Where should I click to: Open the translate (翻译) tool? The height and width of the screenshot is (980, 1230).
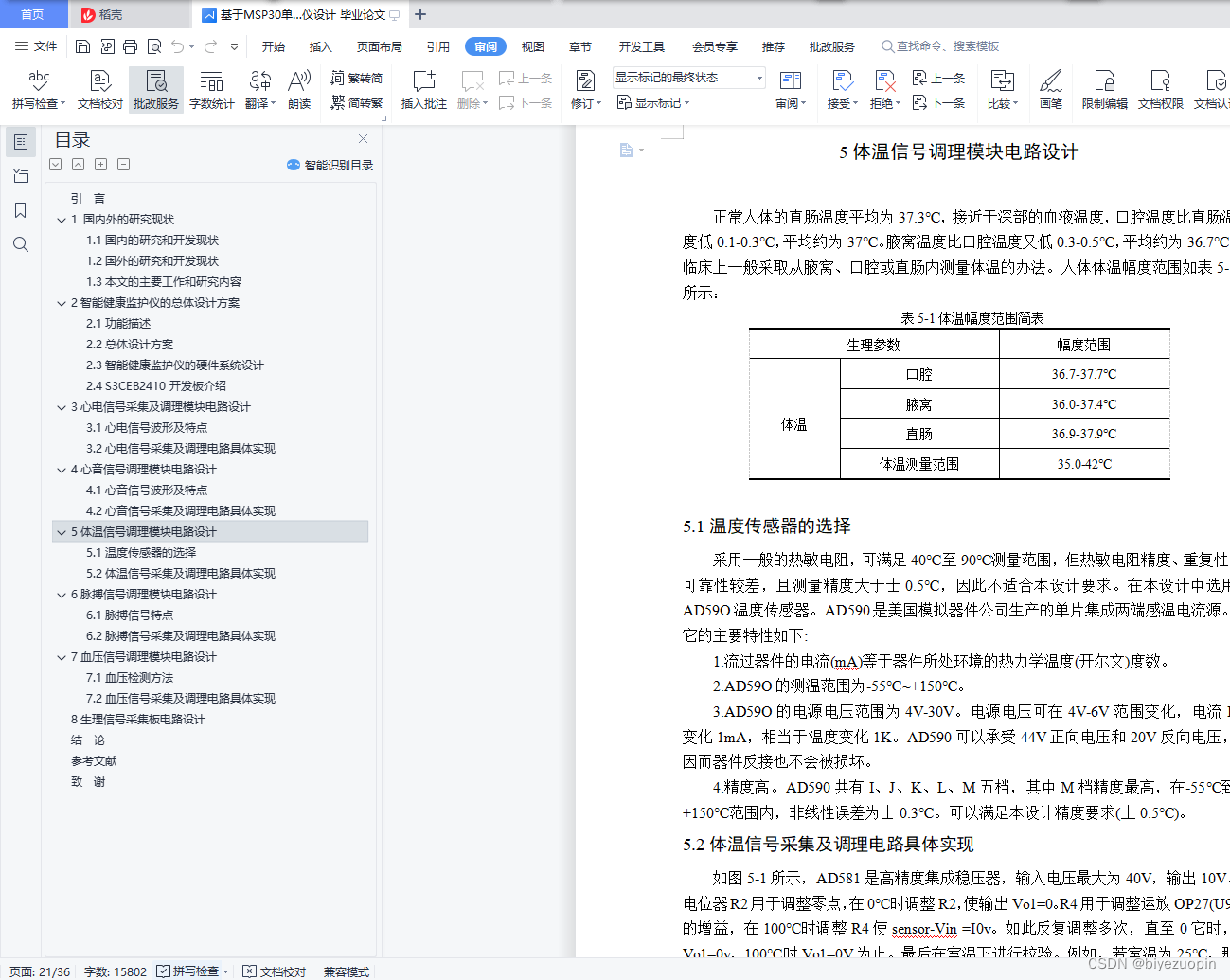click(x=259, y=90)
